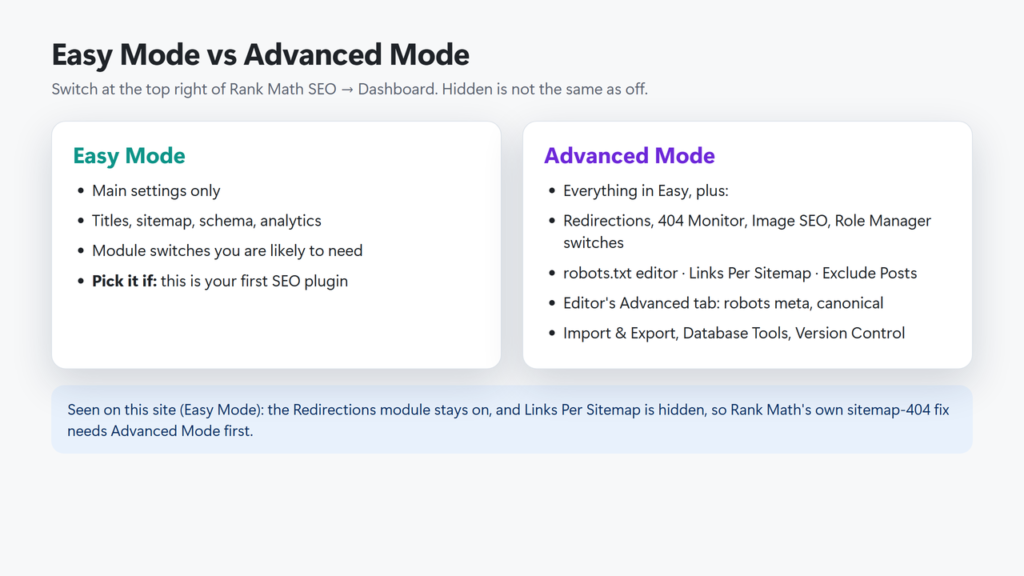Click the blue note 'Seen on this site (Easy Mode)'

512,420
